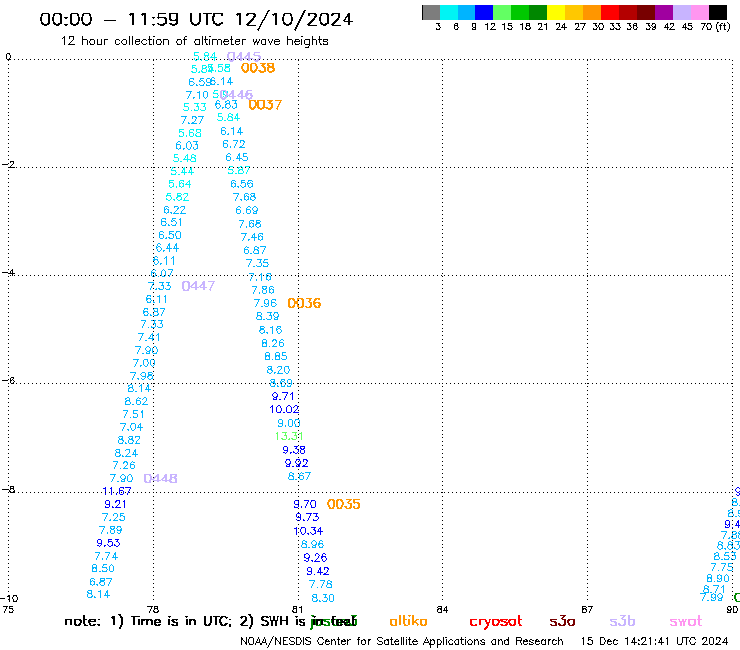Click the 8.62 wave height value
Screen dimensions: 740x650
pos(136,401)
